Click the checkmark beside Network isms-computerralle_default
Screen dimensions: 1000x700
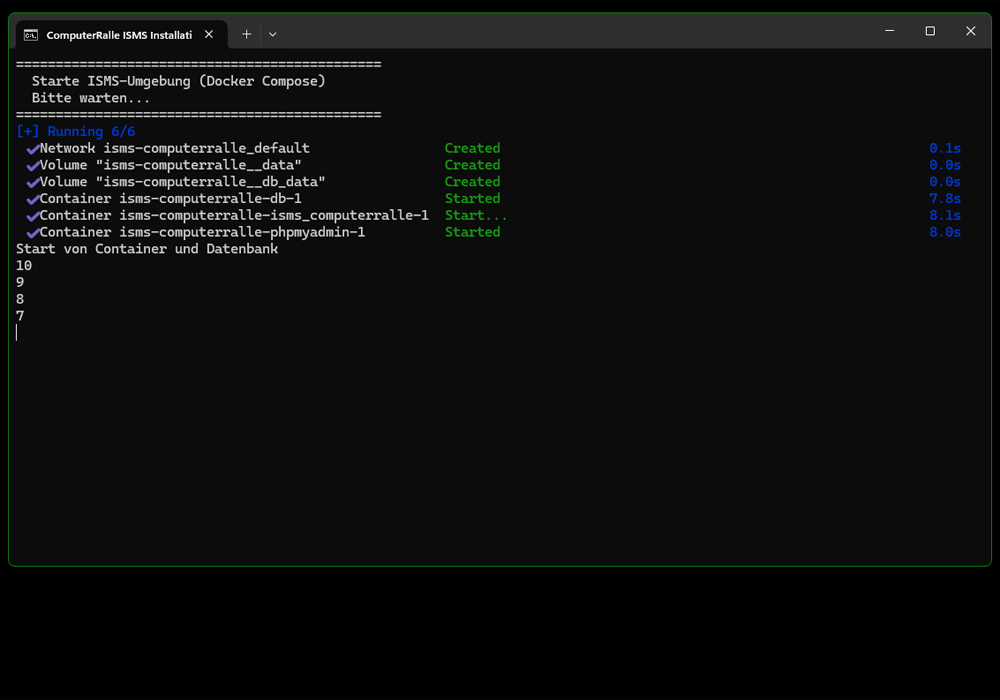click(x=33, y=147)
